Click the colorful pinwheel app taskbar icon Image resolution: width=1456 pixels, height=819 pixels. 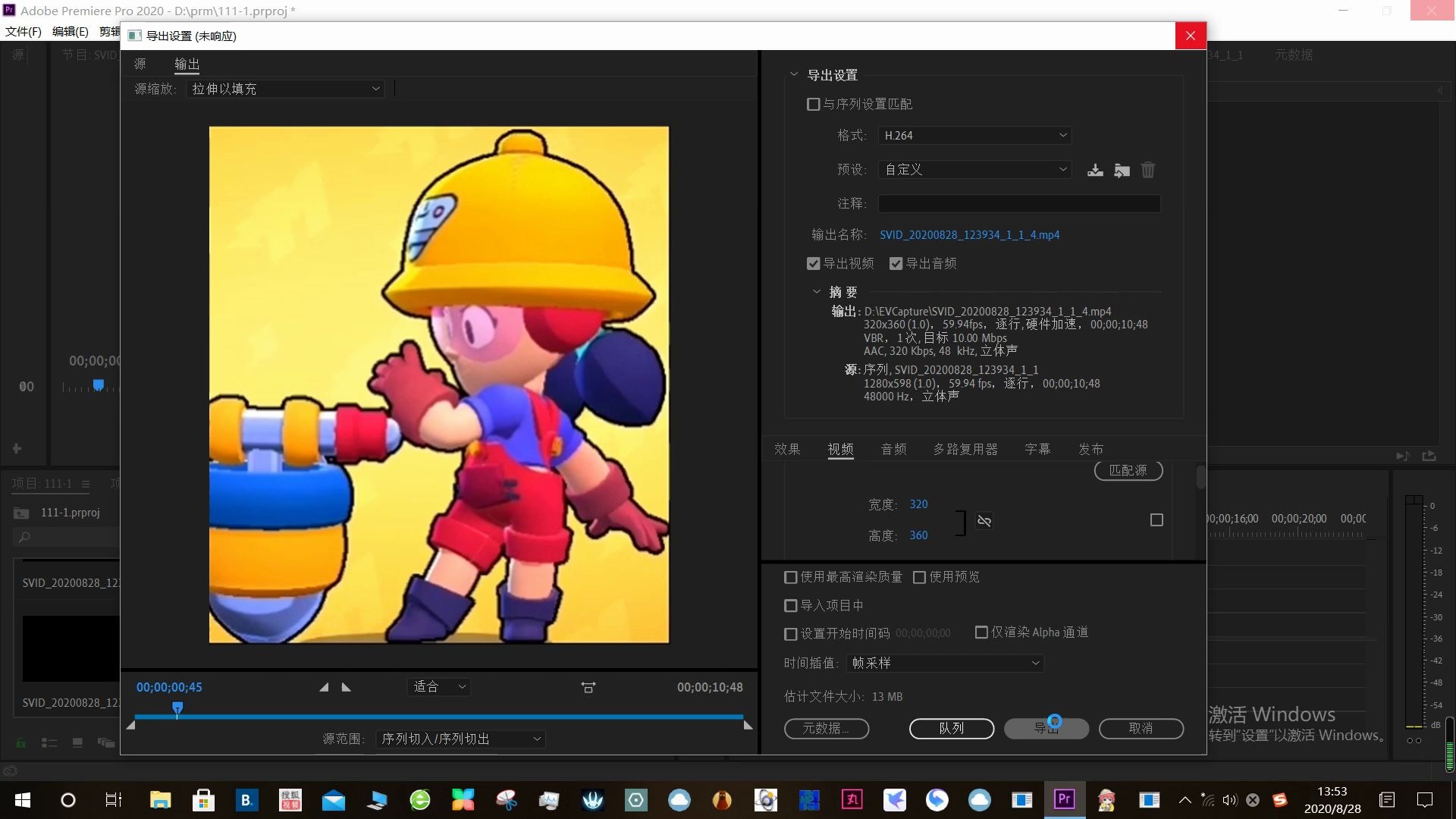tap(463, 799)
